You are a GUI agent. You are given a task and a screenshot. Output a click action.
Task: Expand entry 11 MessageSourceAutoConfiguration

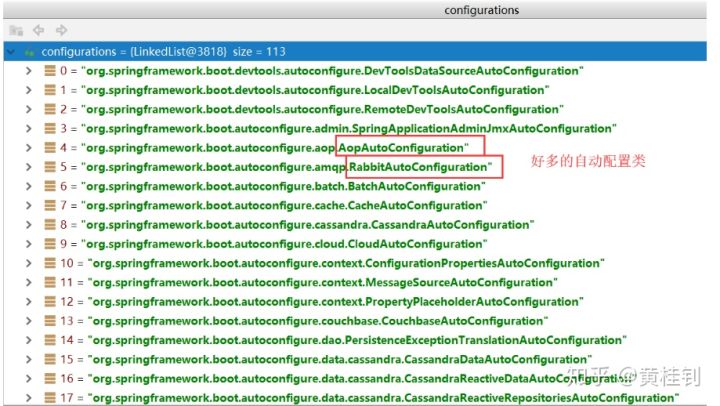click(29, 282)
